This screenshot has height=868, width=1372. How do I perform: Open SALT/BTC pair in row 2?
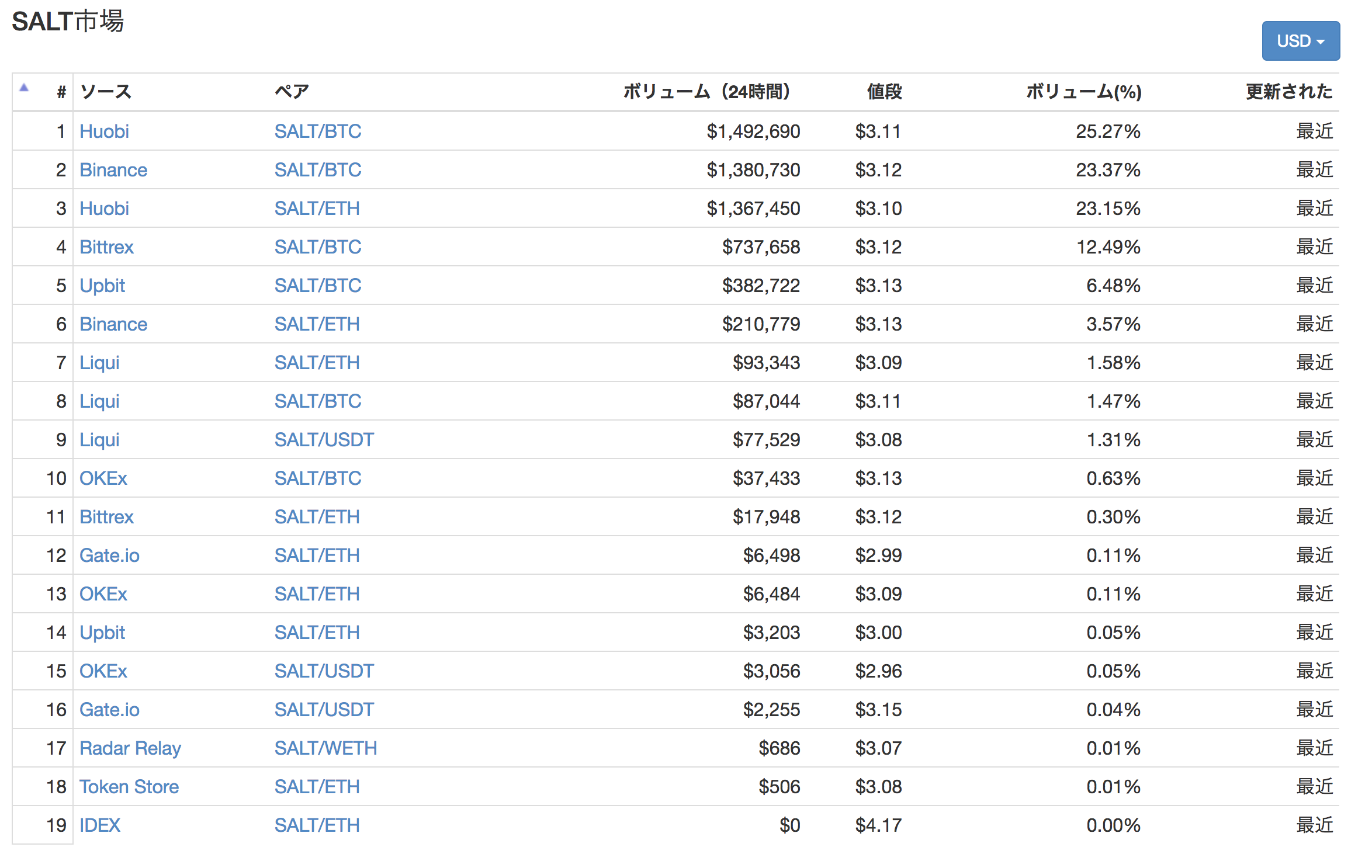(x=318, y=170)
